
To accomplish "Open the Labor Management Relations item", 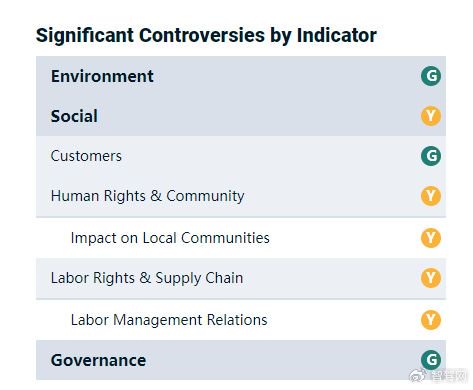I will tap(241, 320).
